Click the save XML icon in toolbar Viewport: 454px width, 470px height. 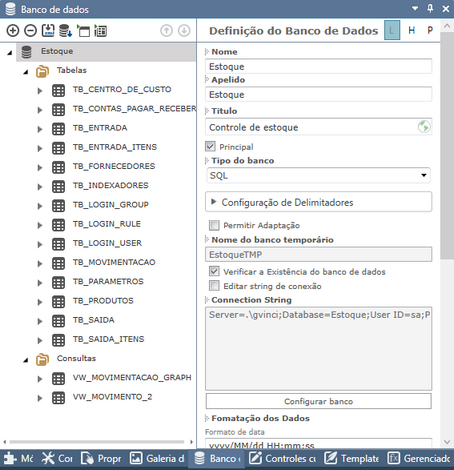point(48,30)
